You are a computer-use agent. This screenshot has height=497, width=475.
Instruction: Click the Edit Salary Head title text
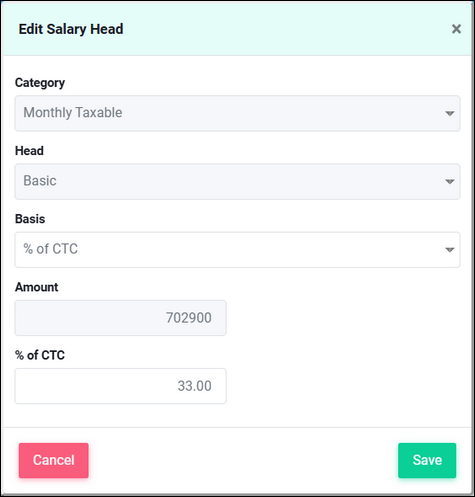point(71,29)
